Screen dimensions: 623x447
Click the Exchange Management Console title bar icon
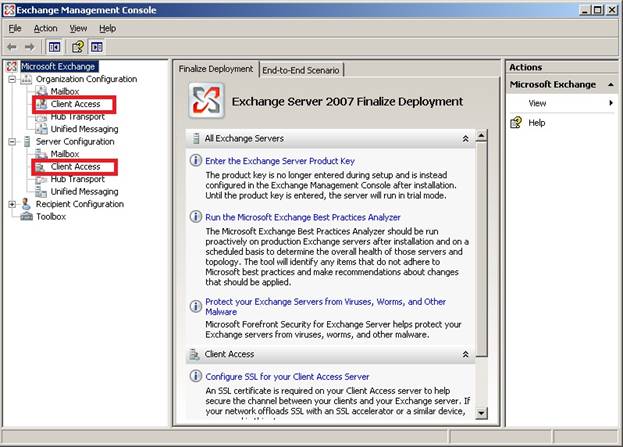(9, 10)
